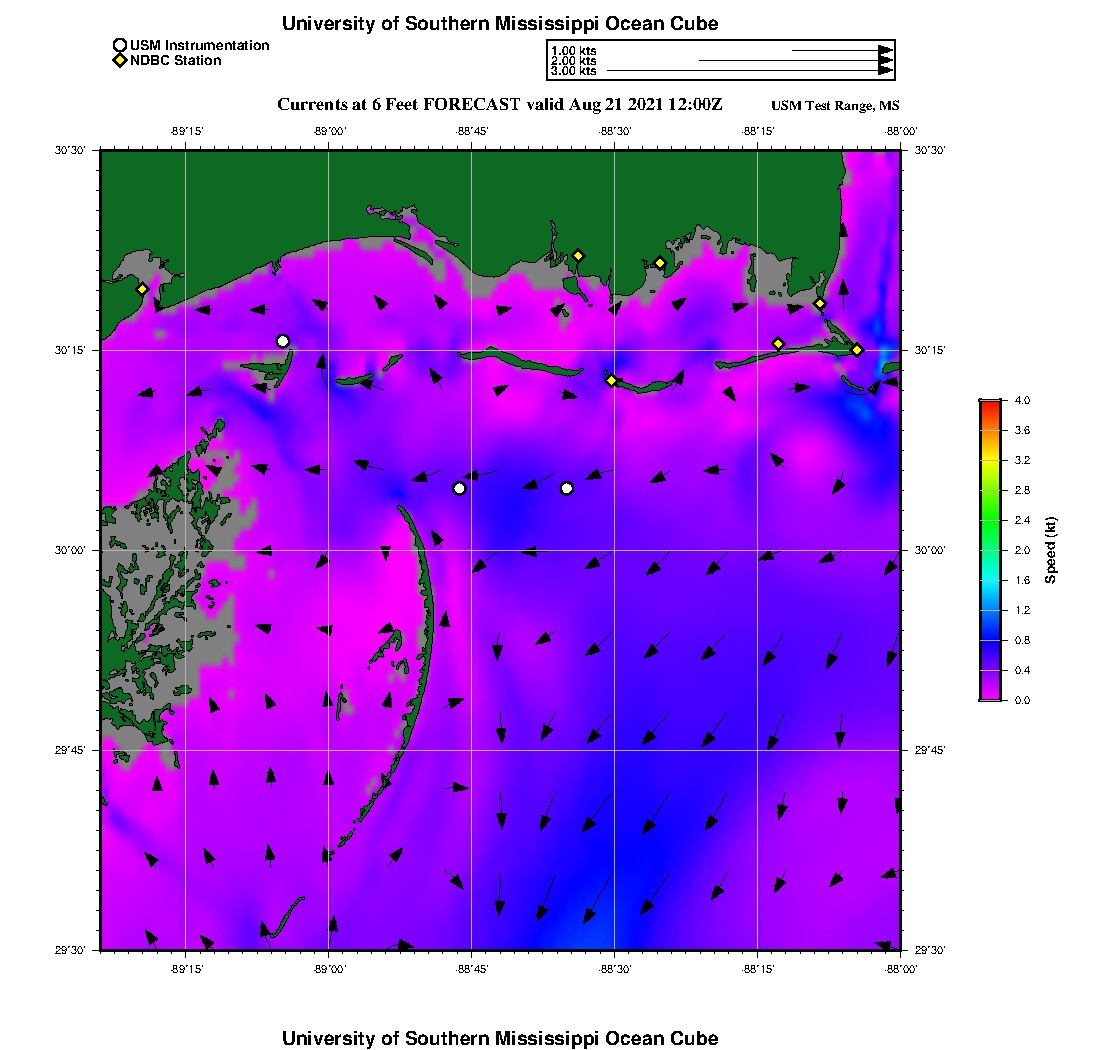Select the easternmost white USM instrument circle

pyautogui.click(x=567, y=488)
